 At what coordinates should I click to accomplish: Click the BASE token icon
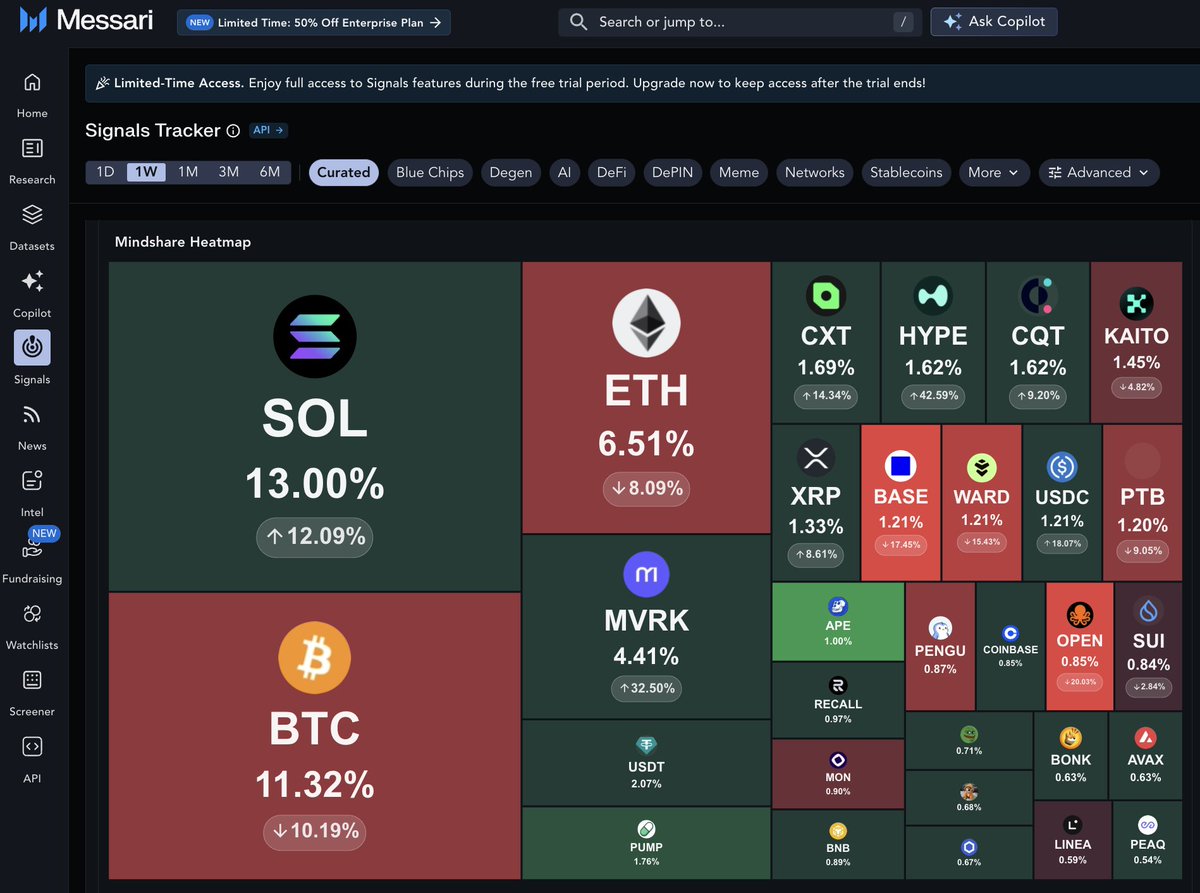point(901,466)
